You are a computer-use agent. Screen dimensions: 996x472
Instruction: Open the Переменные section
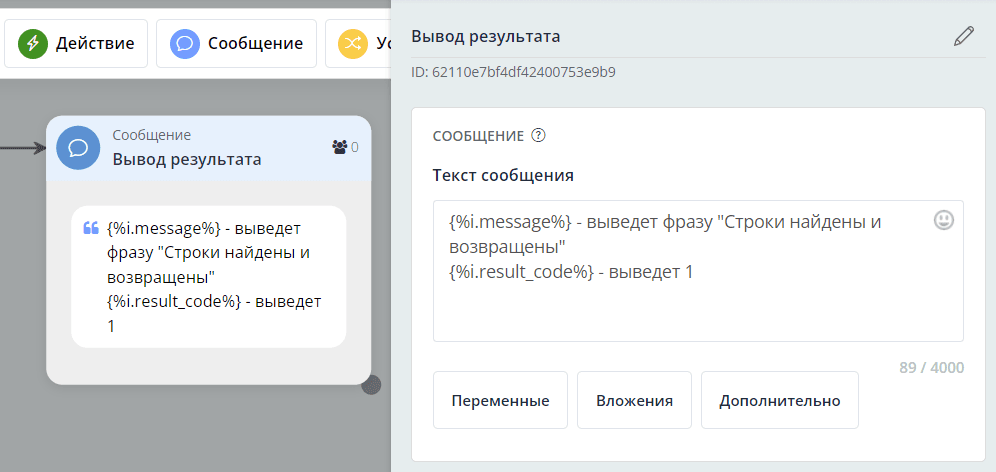click(500, 400)
